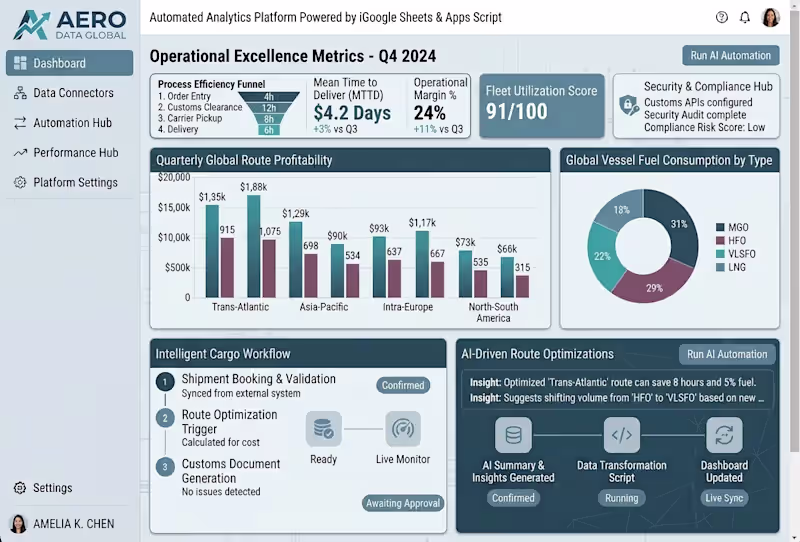
Task: Click the Live Monitor gauge icon
Action: [403, 429]
